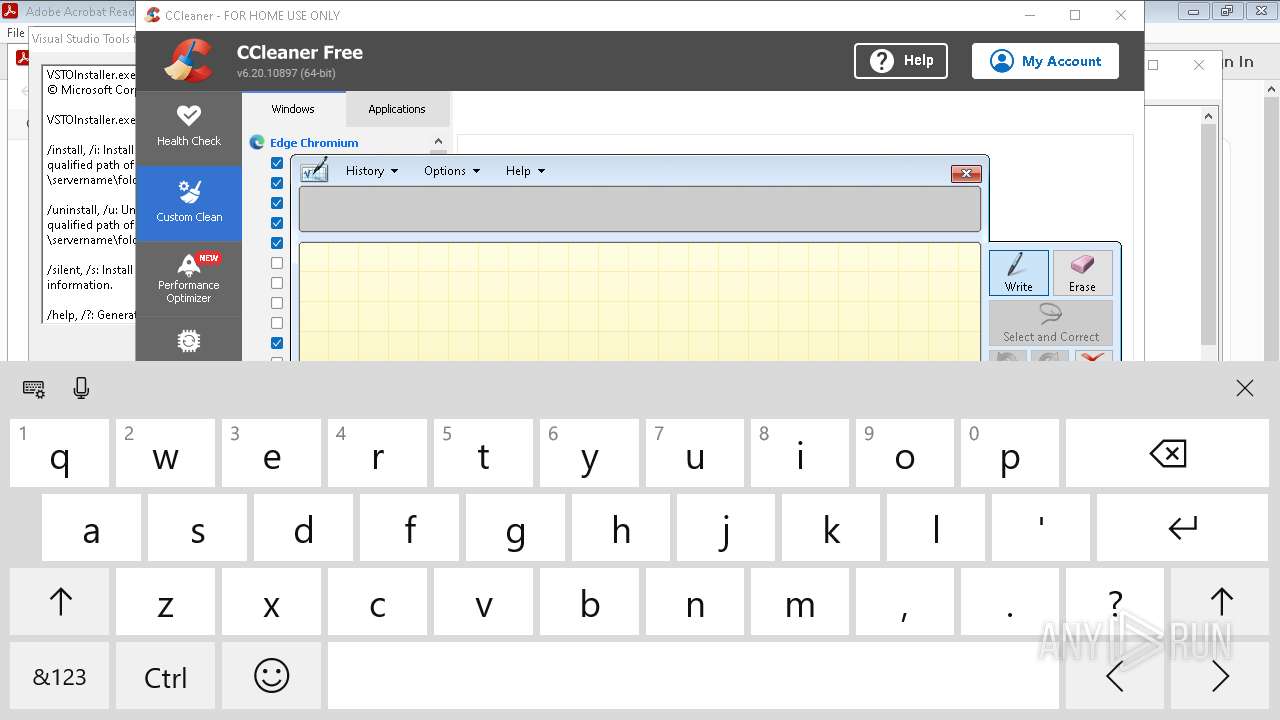1280x720 pixels.
Task: Tap the q key
Action: point(60,454)
